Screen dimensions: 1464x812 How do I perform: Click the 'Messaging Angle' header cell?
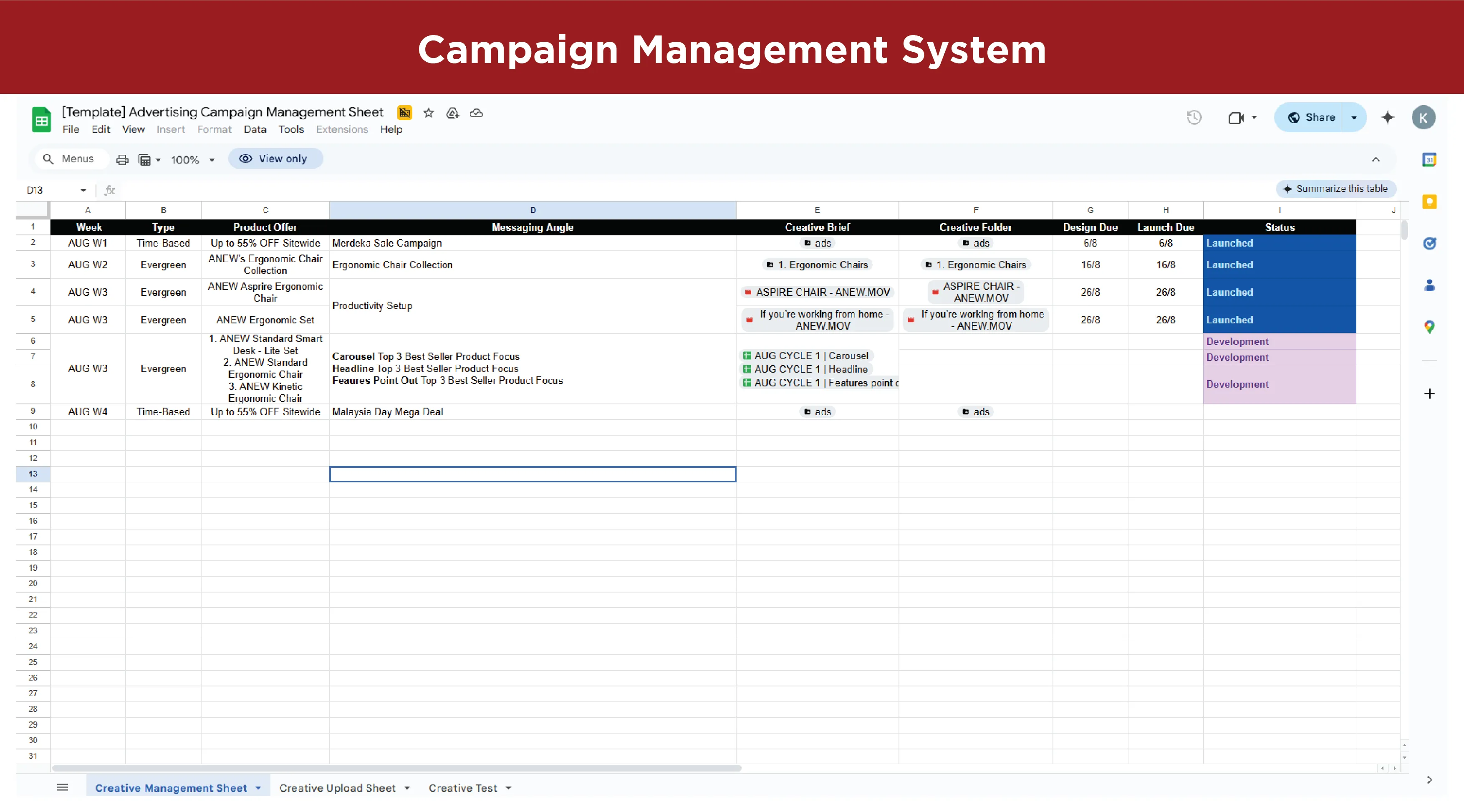533,227
